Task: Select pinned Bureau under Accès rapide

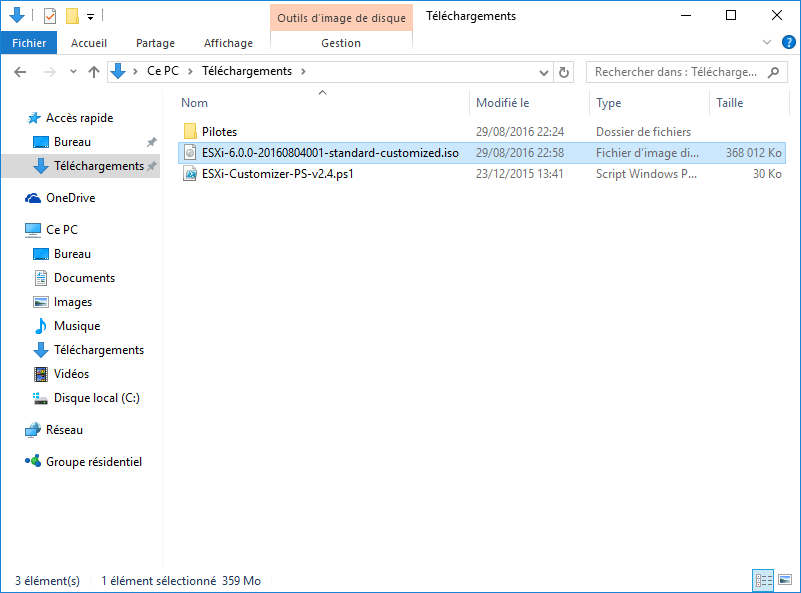Action: pyautogui.click(x=72, y=142)
